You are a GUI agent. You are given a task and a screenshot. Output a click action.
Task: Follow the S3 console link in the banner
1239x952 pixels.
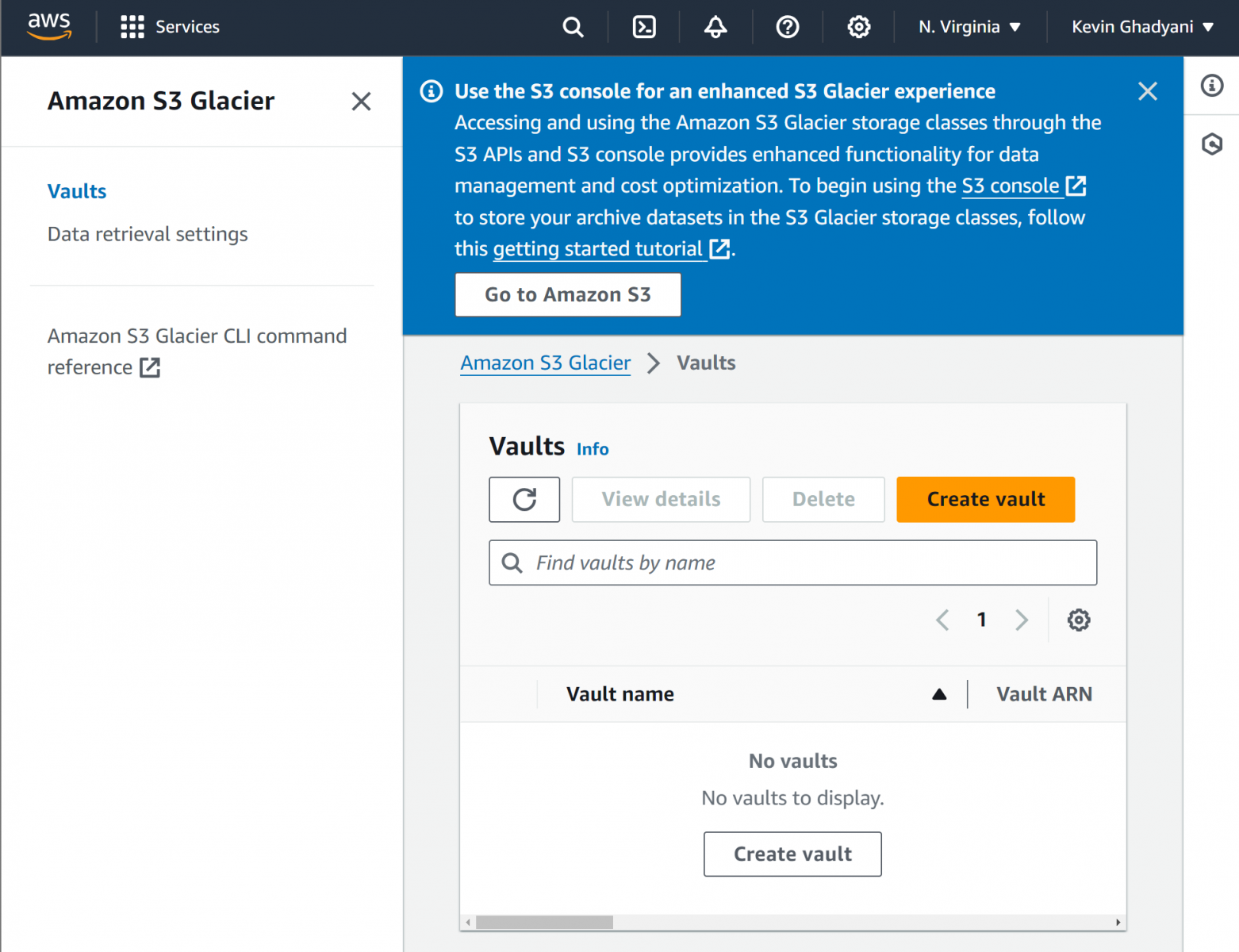1023,186
